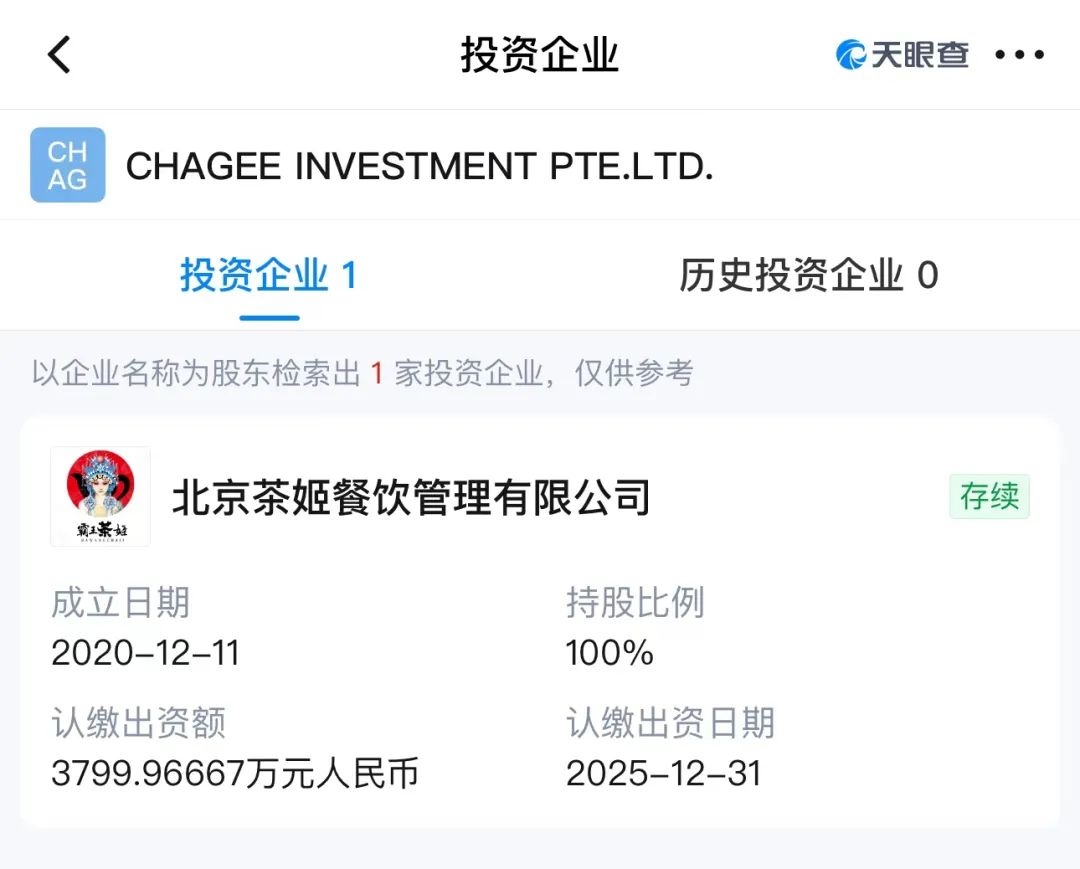Switch to the 投资企业 1 tab
This screenshot has width=1080, height=869.
(269, 275)
